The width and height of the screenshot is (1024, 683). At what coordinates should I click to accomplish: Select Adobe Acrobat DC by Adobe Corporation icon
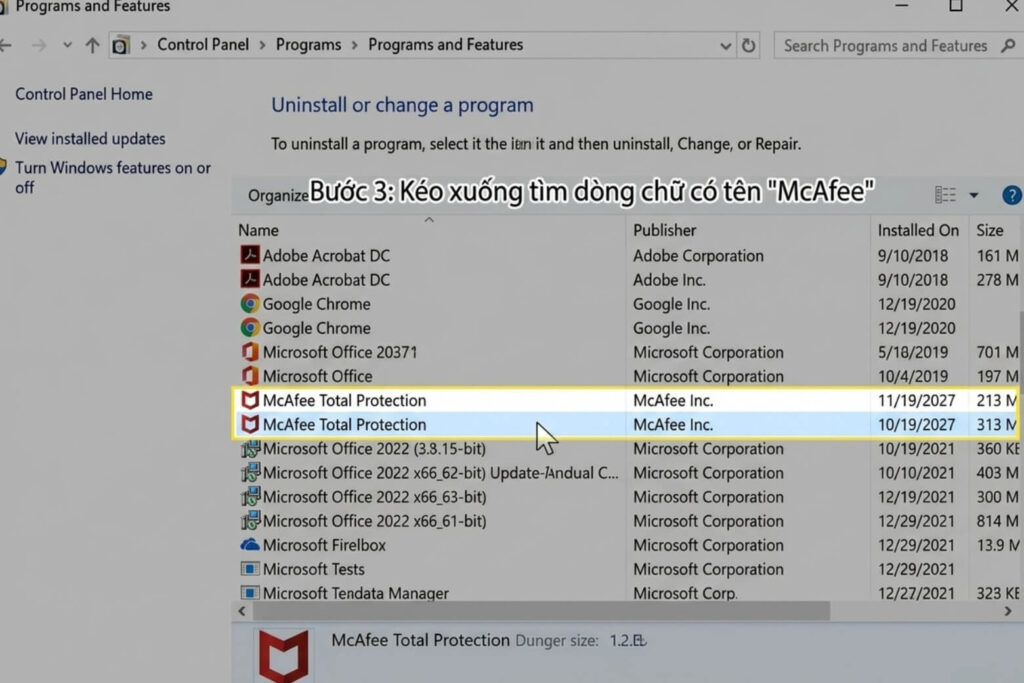pyautogui.click(x=249, y=255)
